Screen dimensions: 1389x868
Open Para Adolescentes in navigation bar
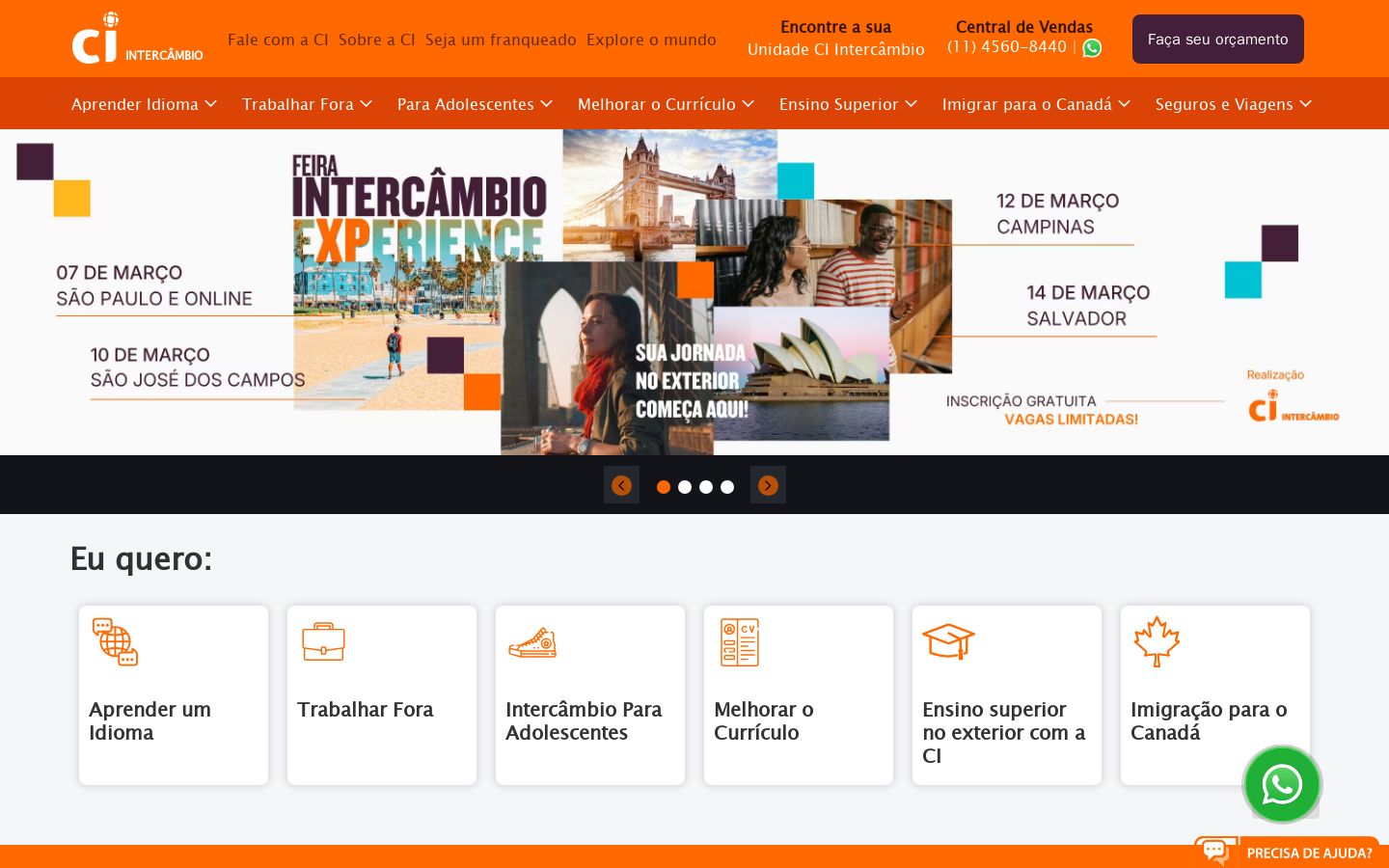coord(466,104)
